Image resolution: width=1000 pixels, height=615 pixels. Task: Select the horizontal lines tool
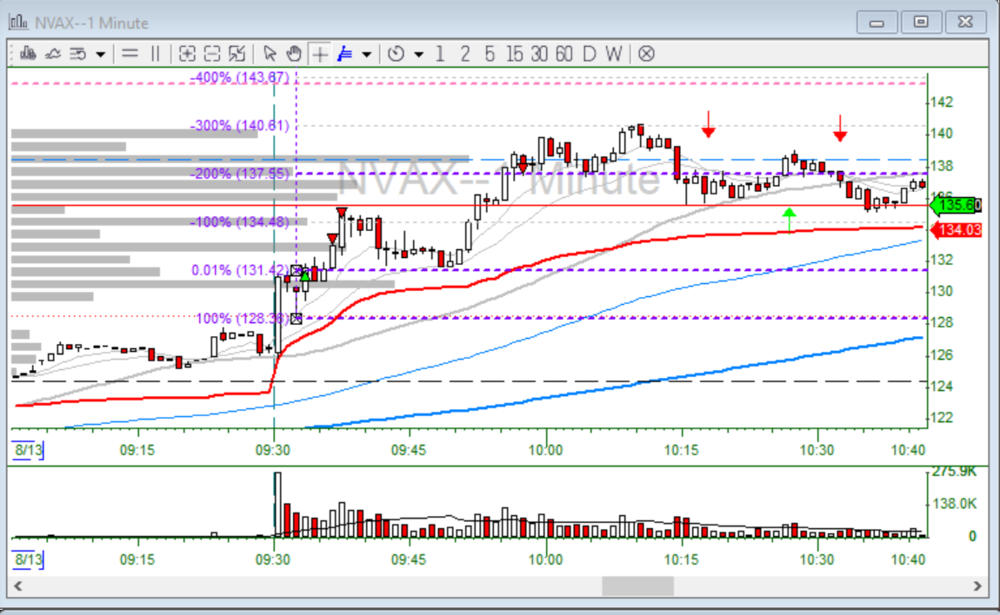(x=130, y=54)
